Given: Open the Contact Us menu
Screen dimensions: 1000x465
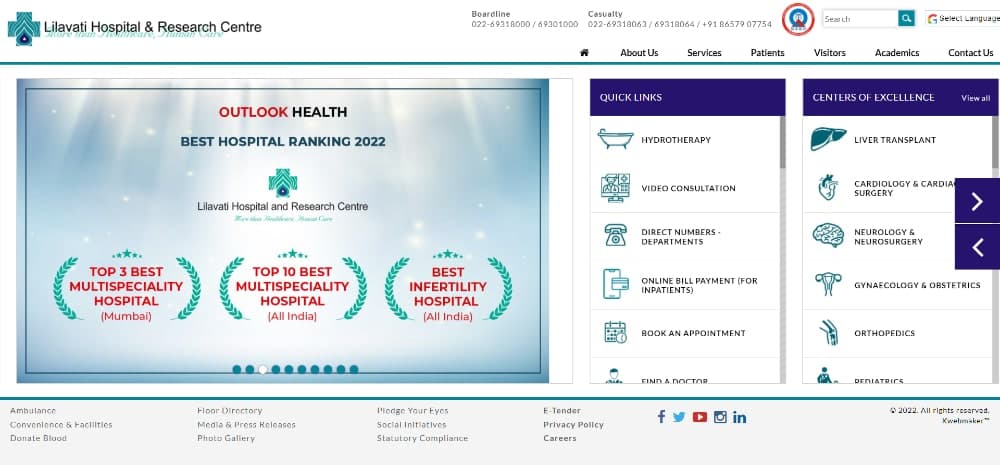Looking at the screenshot, I should tap(970, 53).
